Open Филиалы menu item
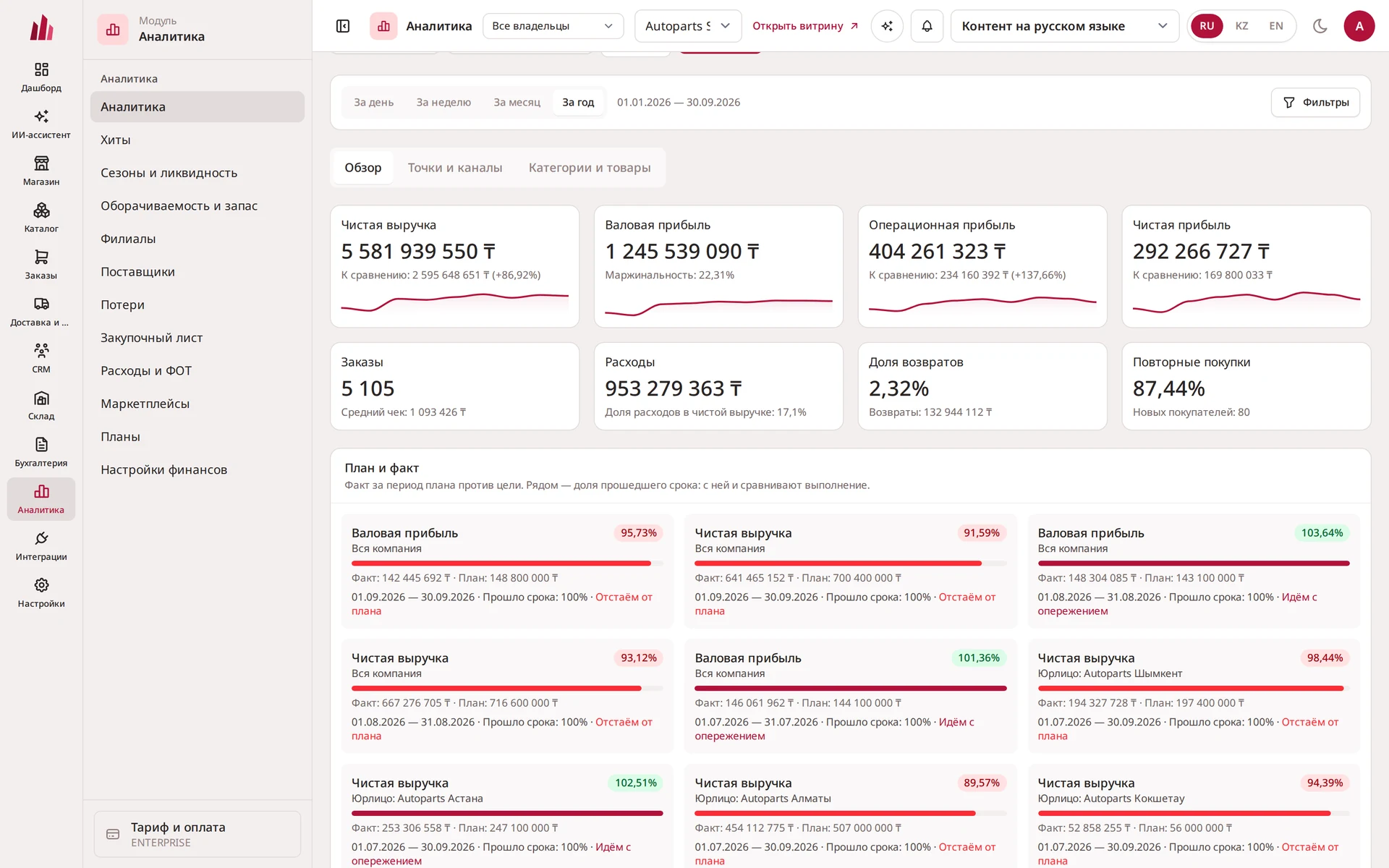This screenshot has height=868, width=1389. click(197, 239)
